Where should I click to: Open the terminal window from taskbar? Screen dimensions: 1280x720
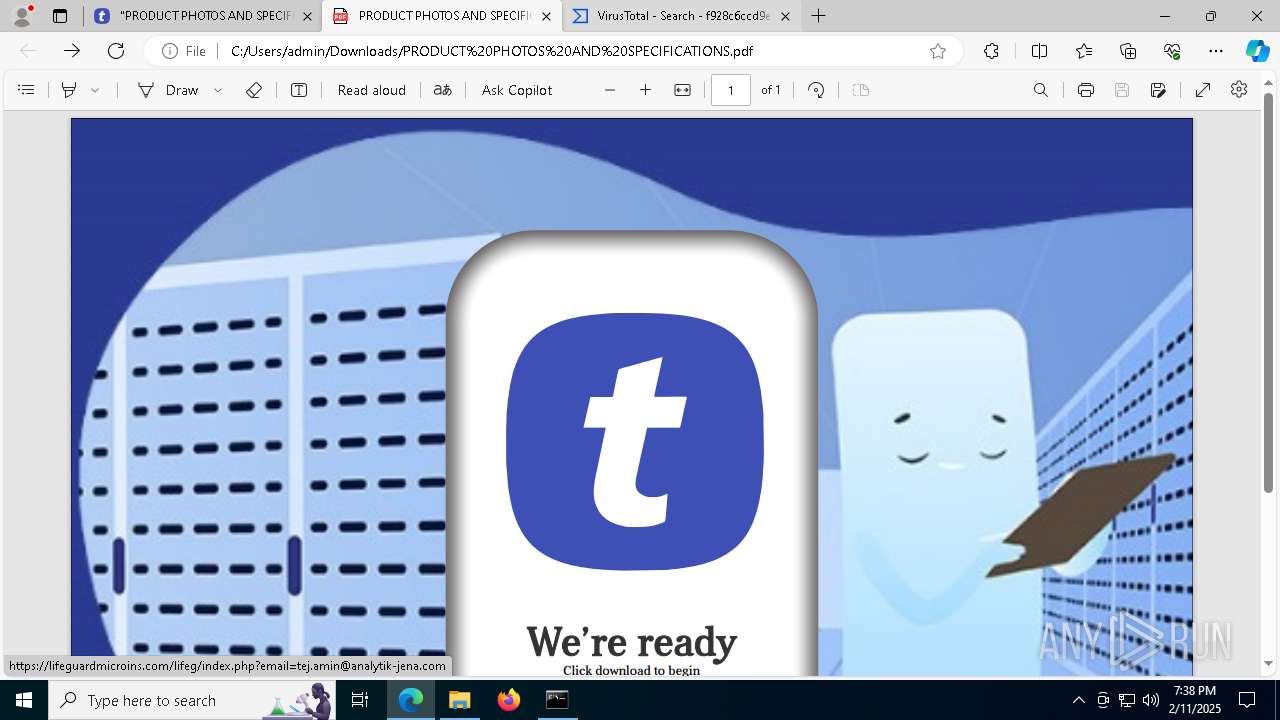coord(557,700)
